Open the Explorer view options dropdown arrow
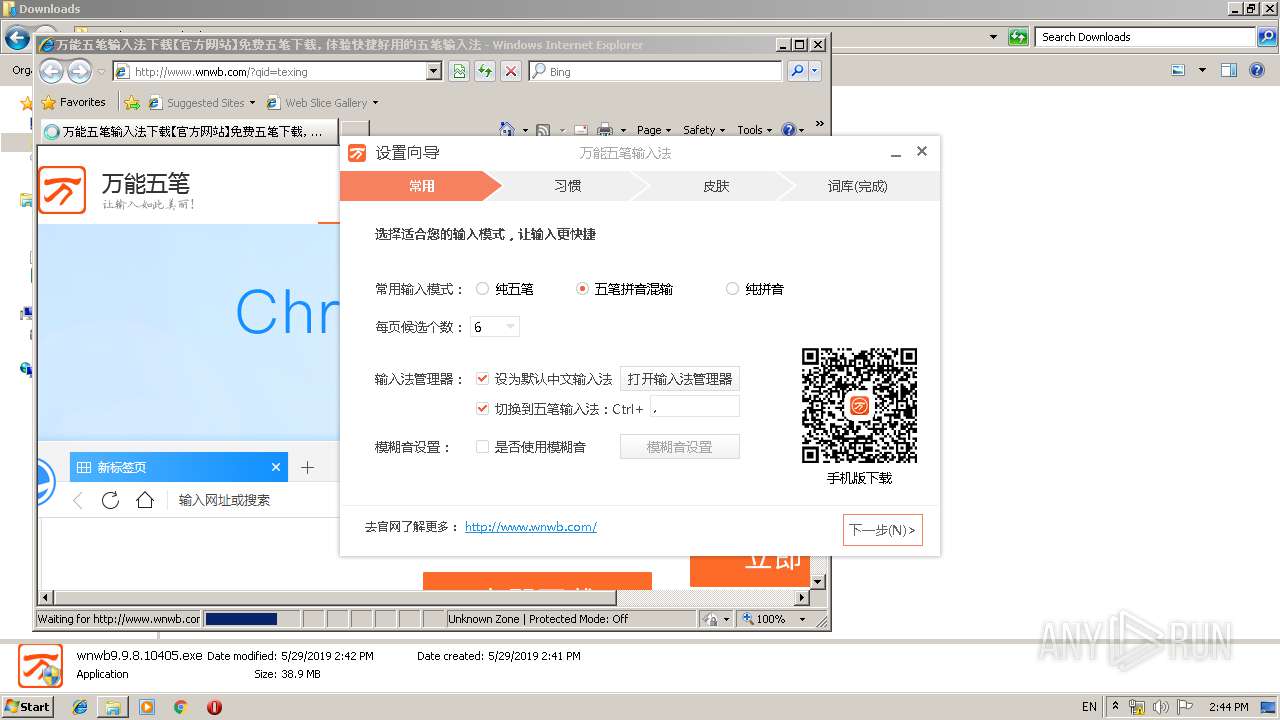 [1202, 70]
